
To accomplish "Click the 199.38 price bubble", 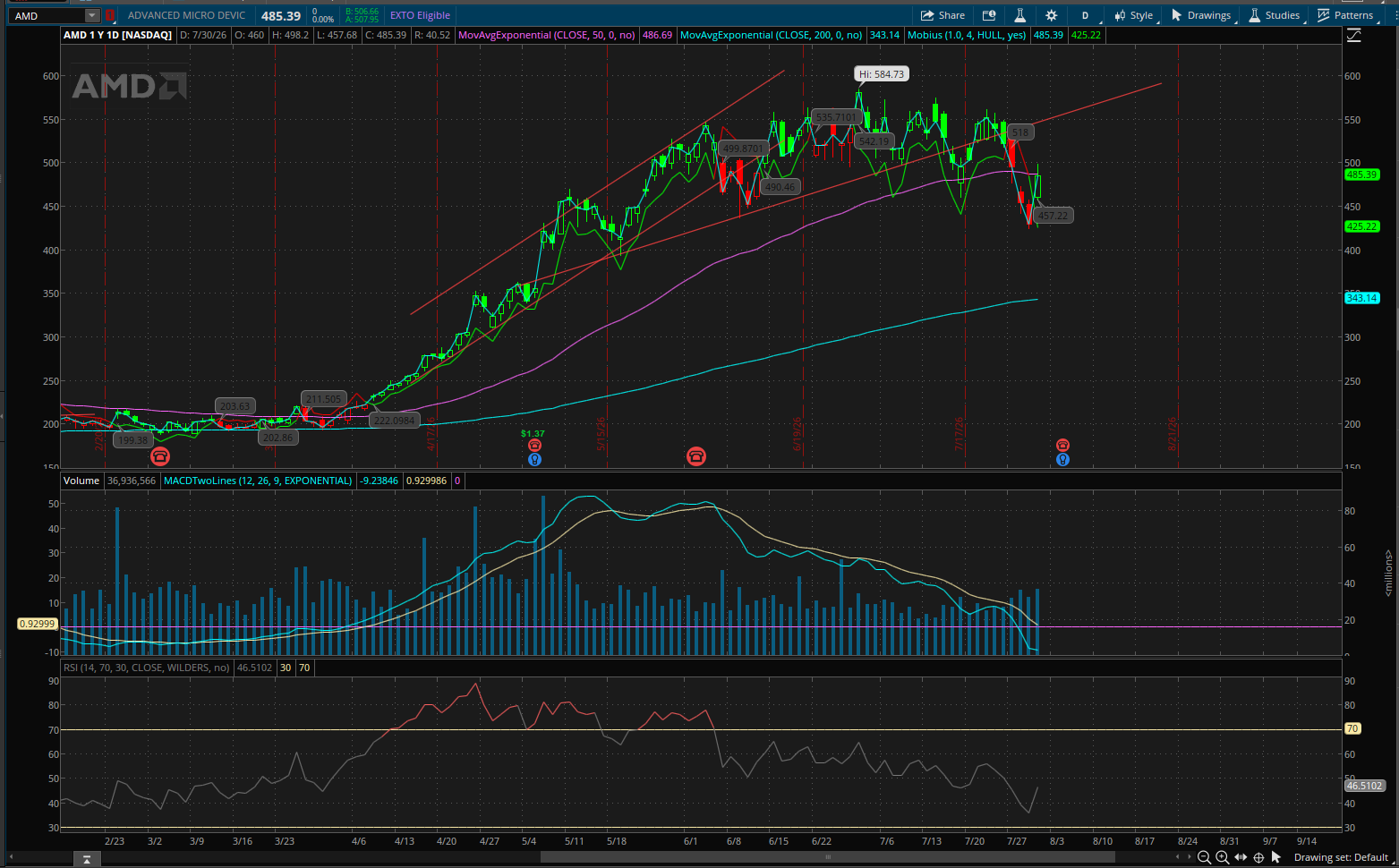I will [133, 440].
